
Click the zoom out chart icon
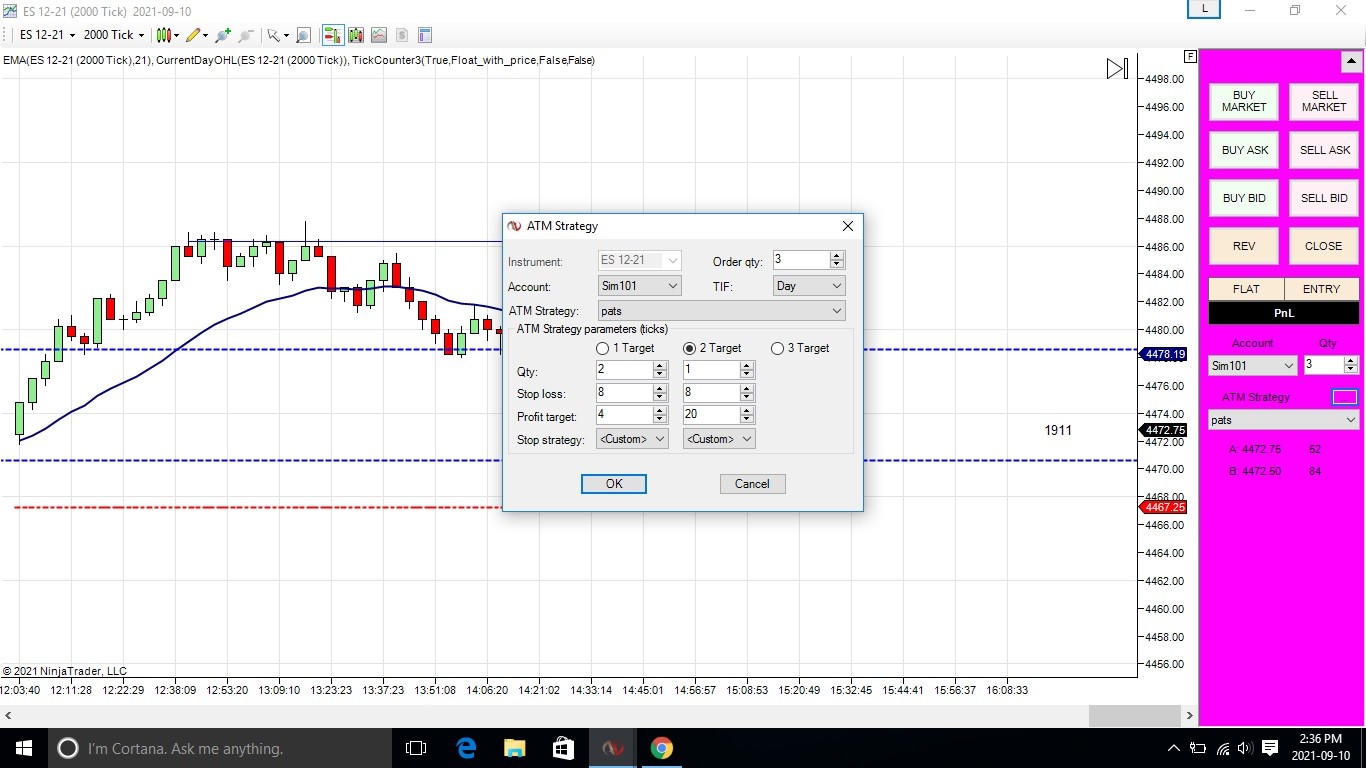tap(246, 35)
